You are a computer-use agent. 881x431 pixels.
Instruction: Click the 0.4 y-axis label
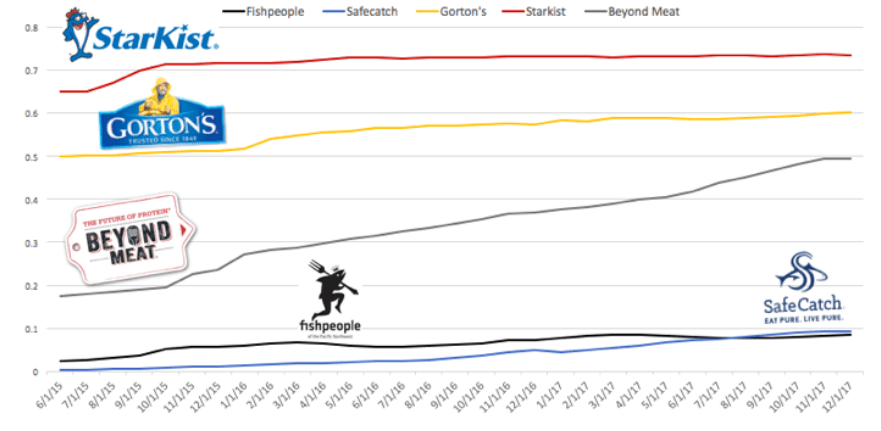pos(33,199)
